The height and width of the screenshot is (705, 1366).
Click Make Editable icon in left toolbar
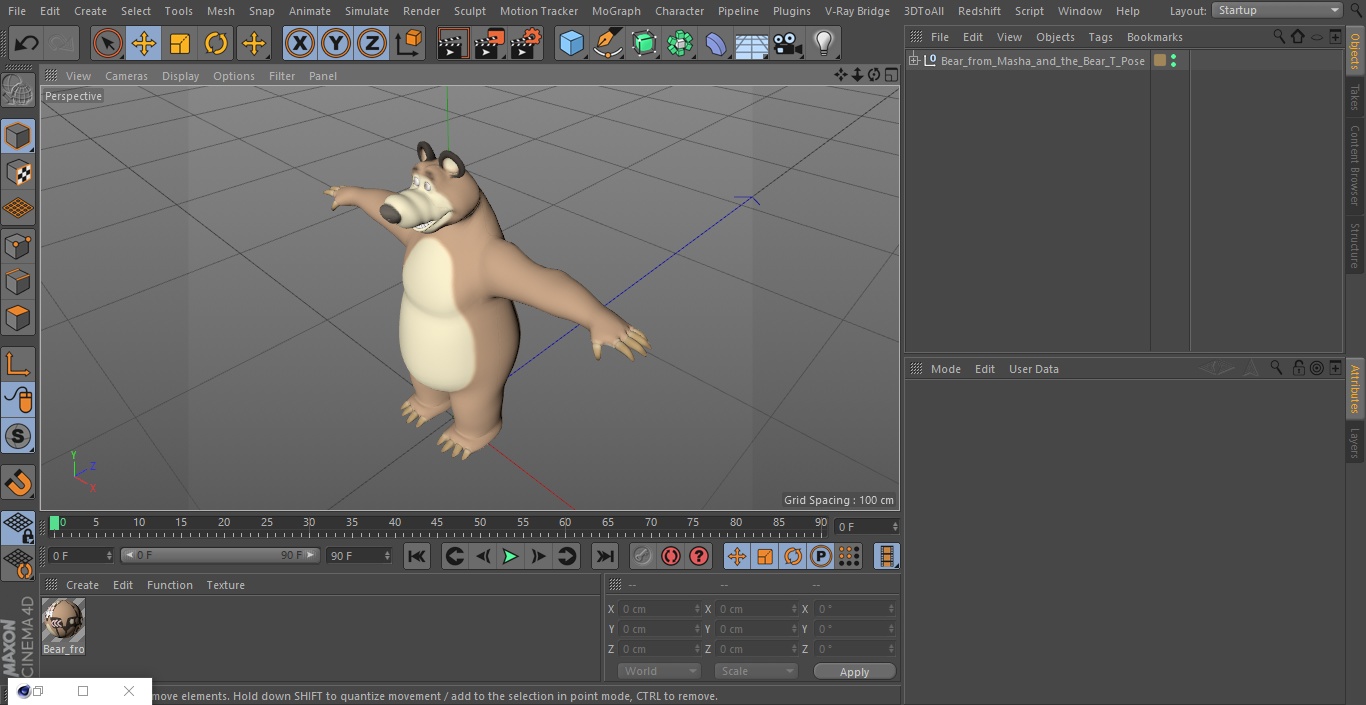(18, 91)
